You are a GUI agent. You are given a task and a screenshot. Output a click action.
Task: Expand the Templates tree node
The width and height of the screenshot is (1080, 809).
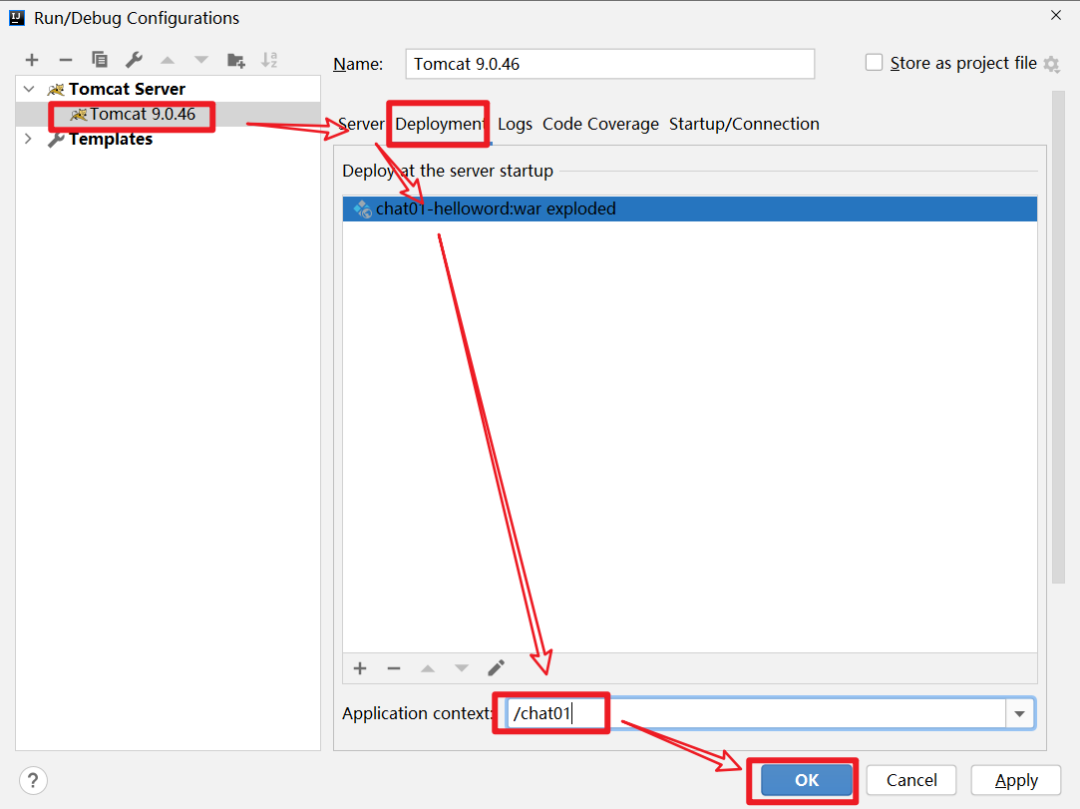28,138
